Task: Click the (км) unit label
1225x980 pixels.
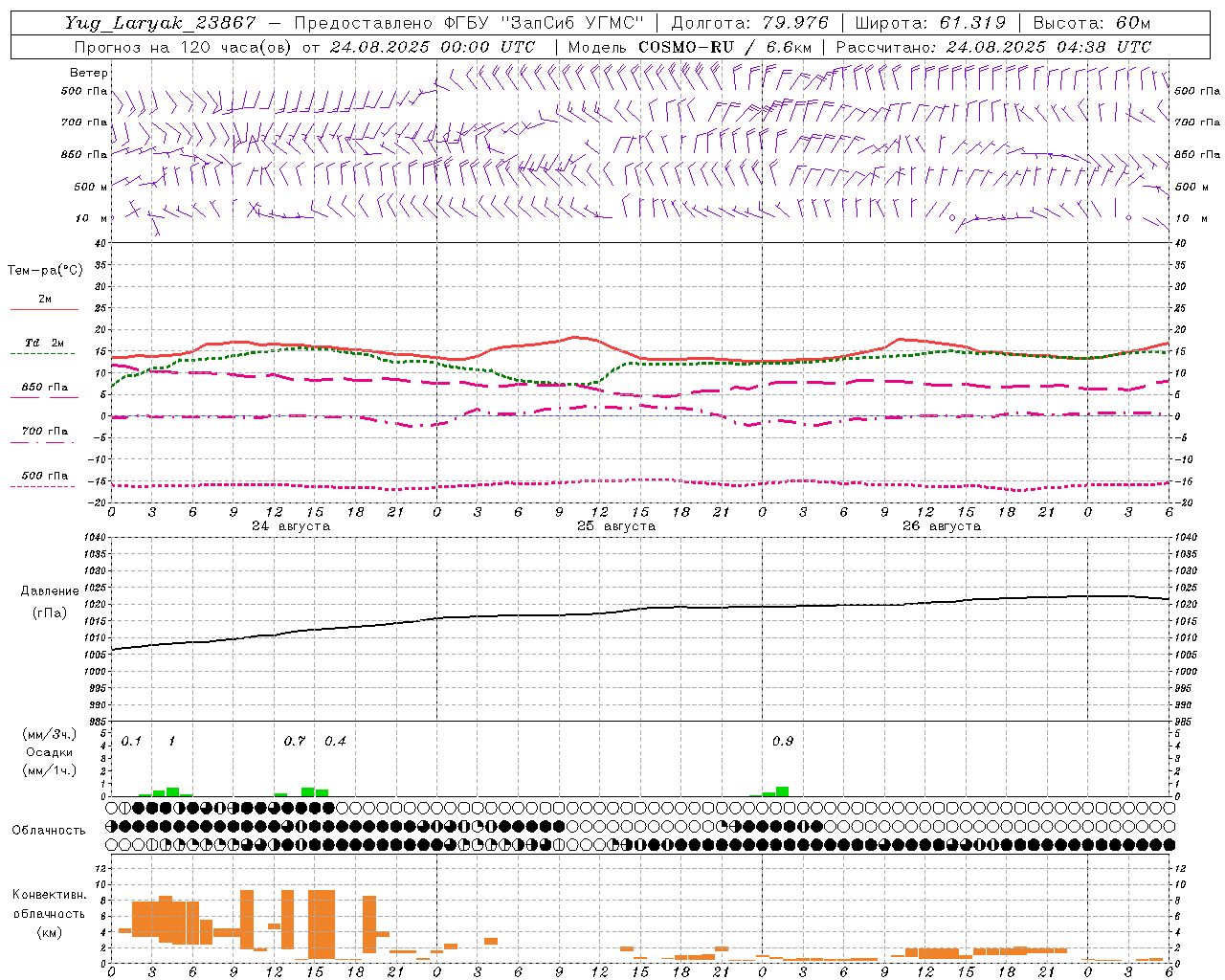Action: point(49,932)
